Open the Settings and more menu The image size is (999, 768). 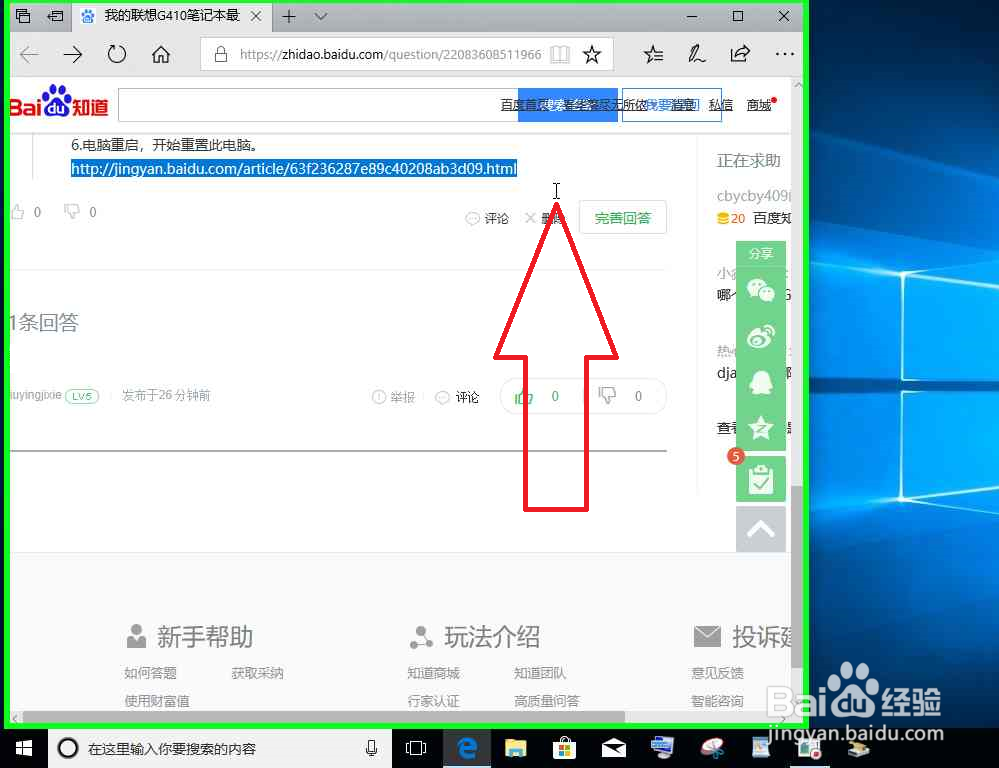tap(784, 55)
